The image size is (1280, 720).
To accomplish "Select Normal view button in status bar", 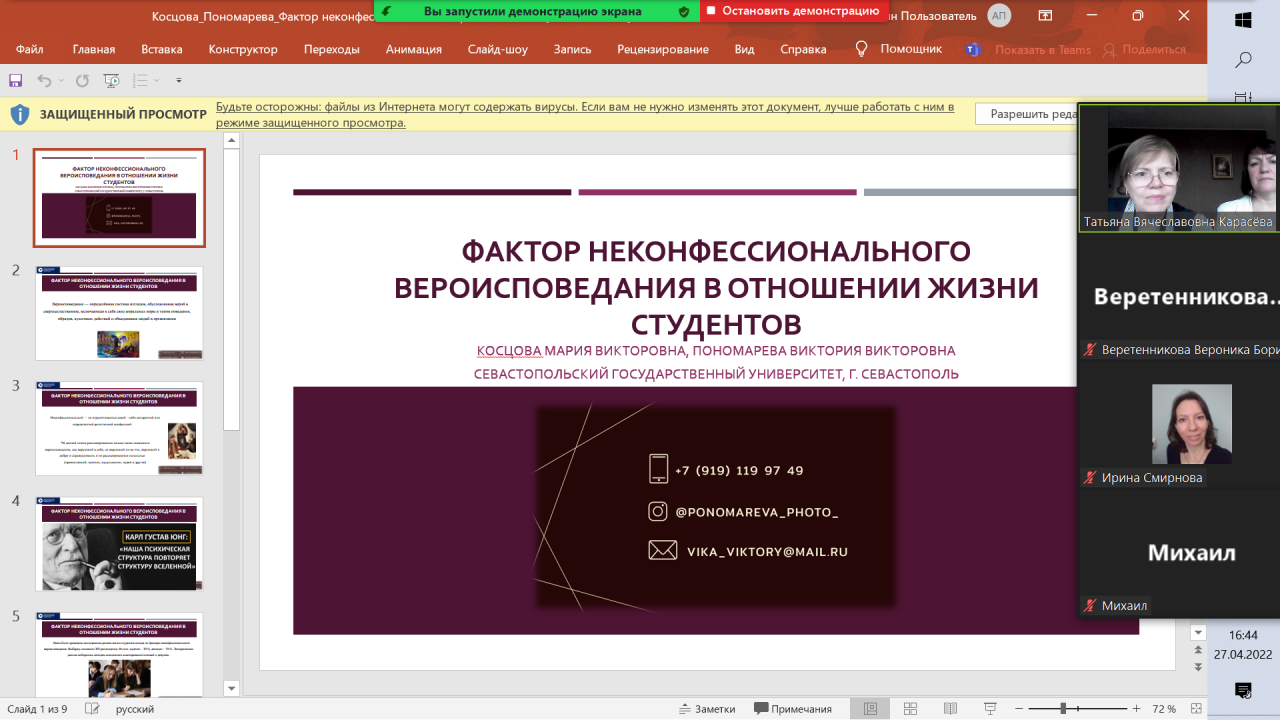I will [870, 709].
